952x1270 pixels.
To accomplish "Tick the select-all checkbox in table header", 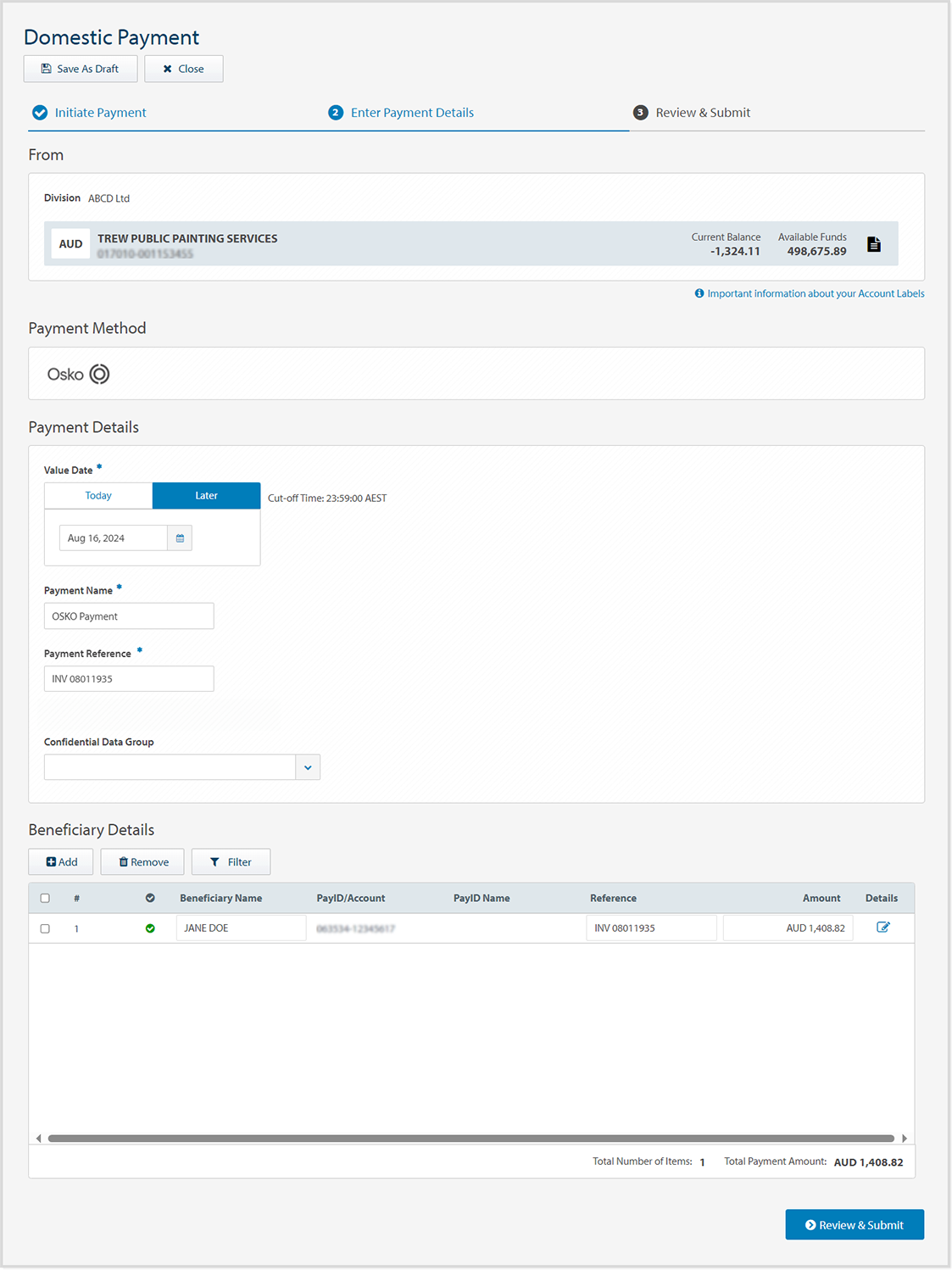I will click(45, 898).
